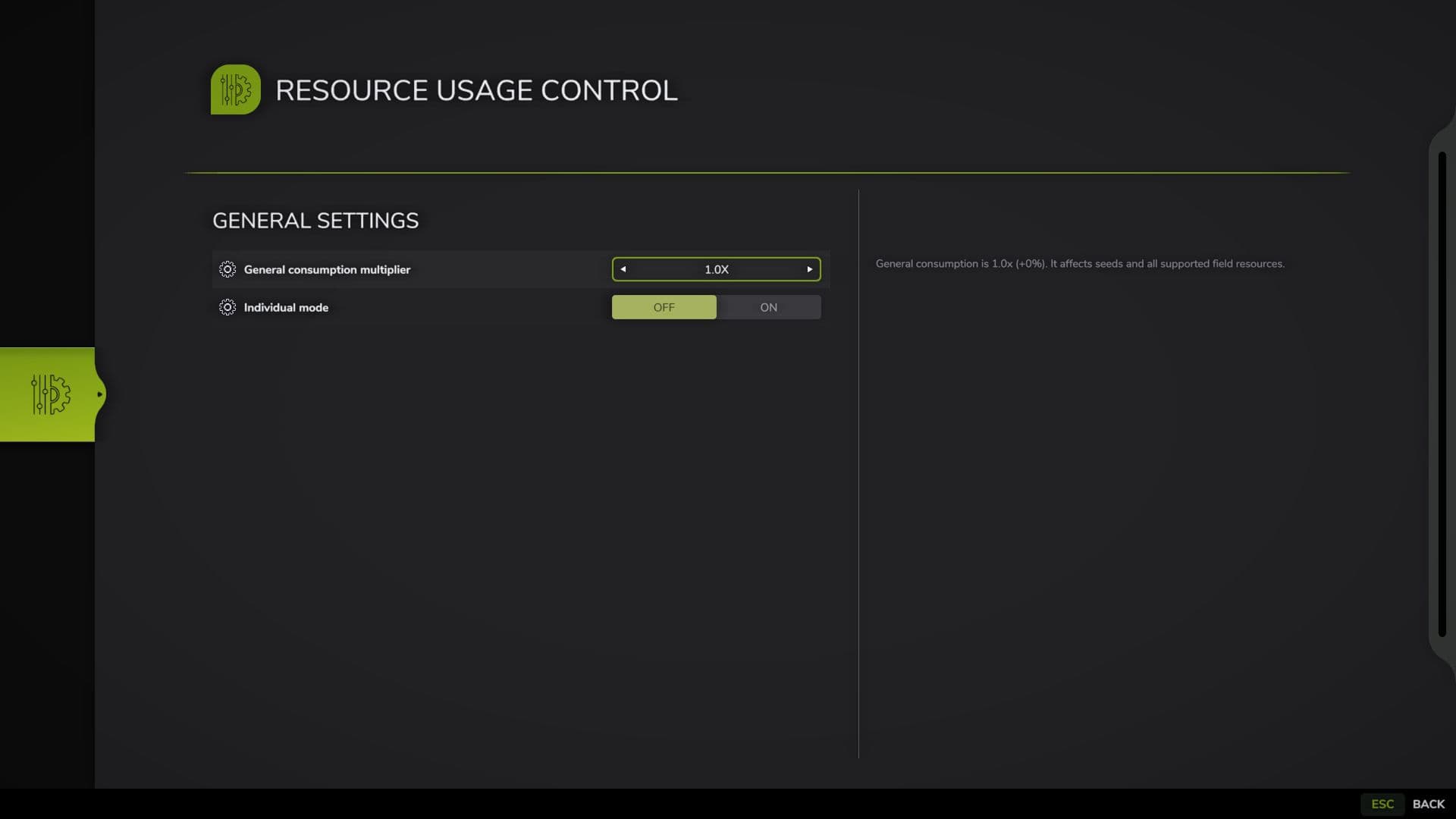Image resolution: width=1456 pixels, height=819 pixels.
Task: Turn Individual mode ON
Action: [x=769, y=307]
